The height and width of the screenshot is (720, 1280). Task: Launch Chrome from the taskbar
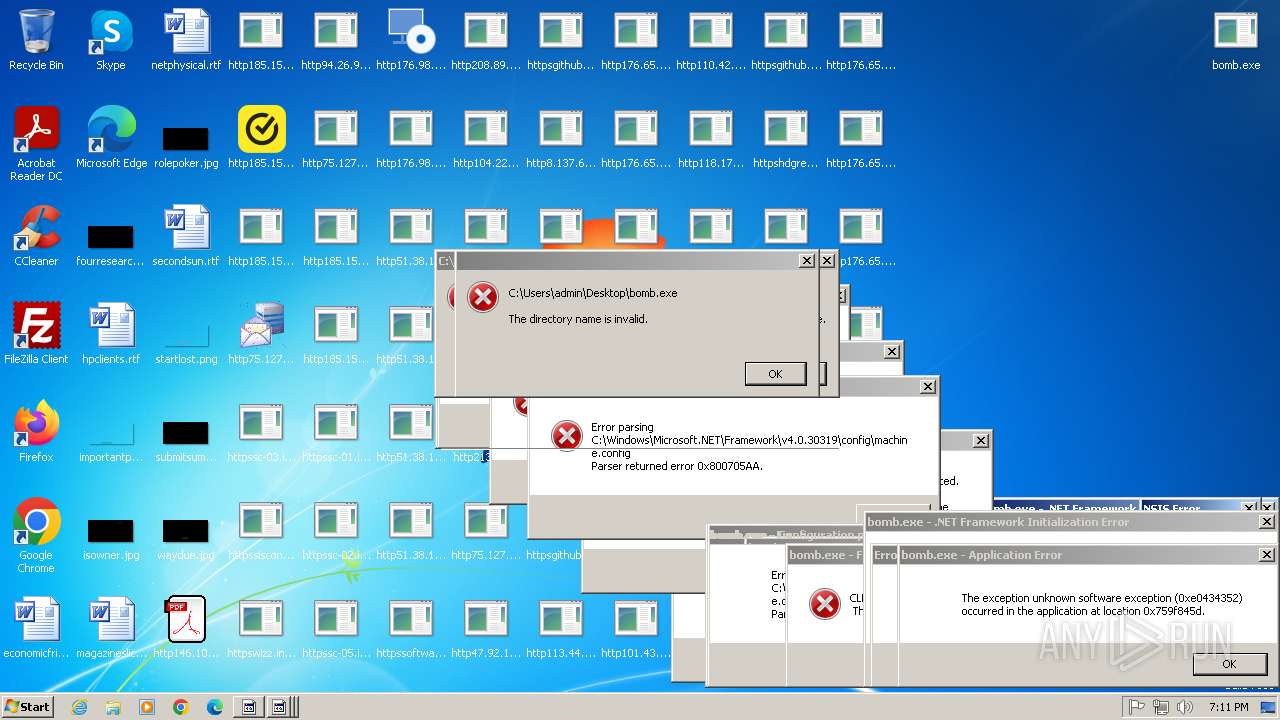[x=181, y=707]
